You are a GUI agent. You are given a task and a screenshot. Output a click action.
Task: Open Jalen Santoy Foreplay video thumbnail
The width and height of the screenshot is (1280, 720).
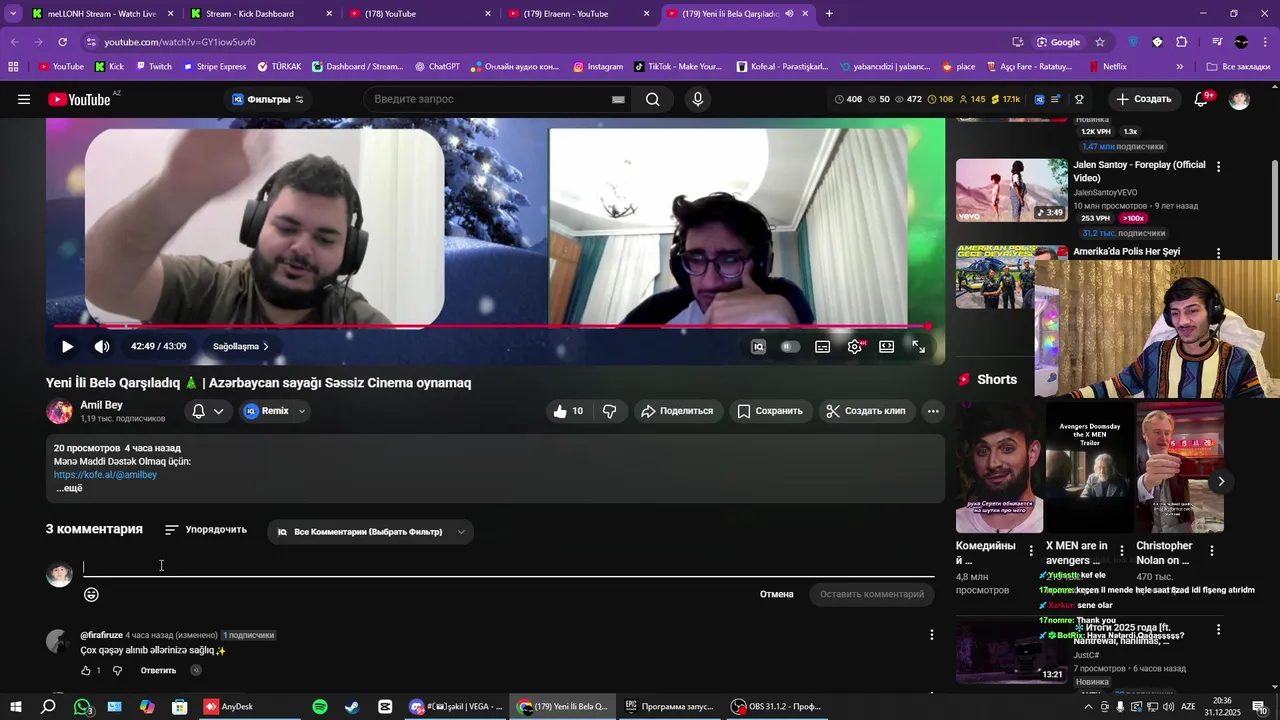click(1011, 190)
